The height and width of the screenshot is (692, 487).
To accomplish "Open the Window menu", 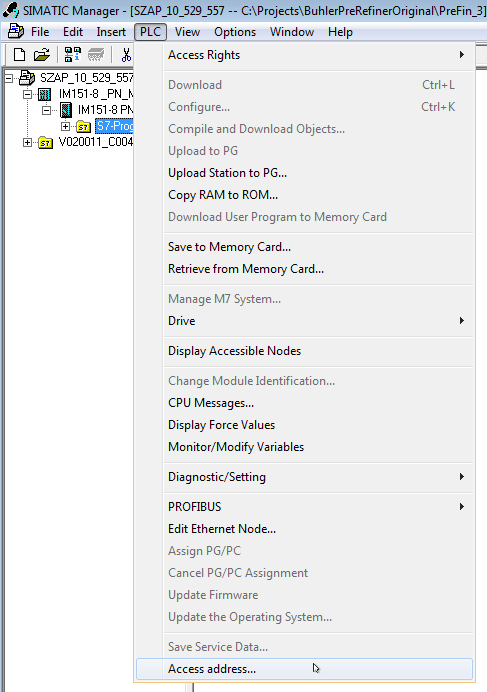I will click(292, 32).
